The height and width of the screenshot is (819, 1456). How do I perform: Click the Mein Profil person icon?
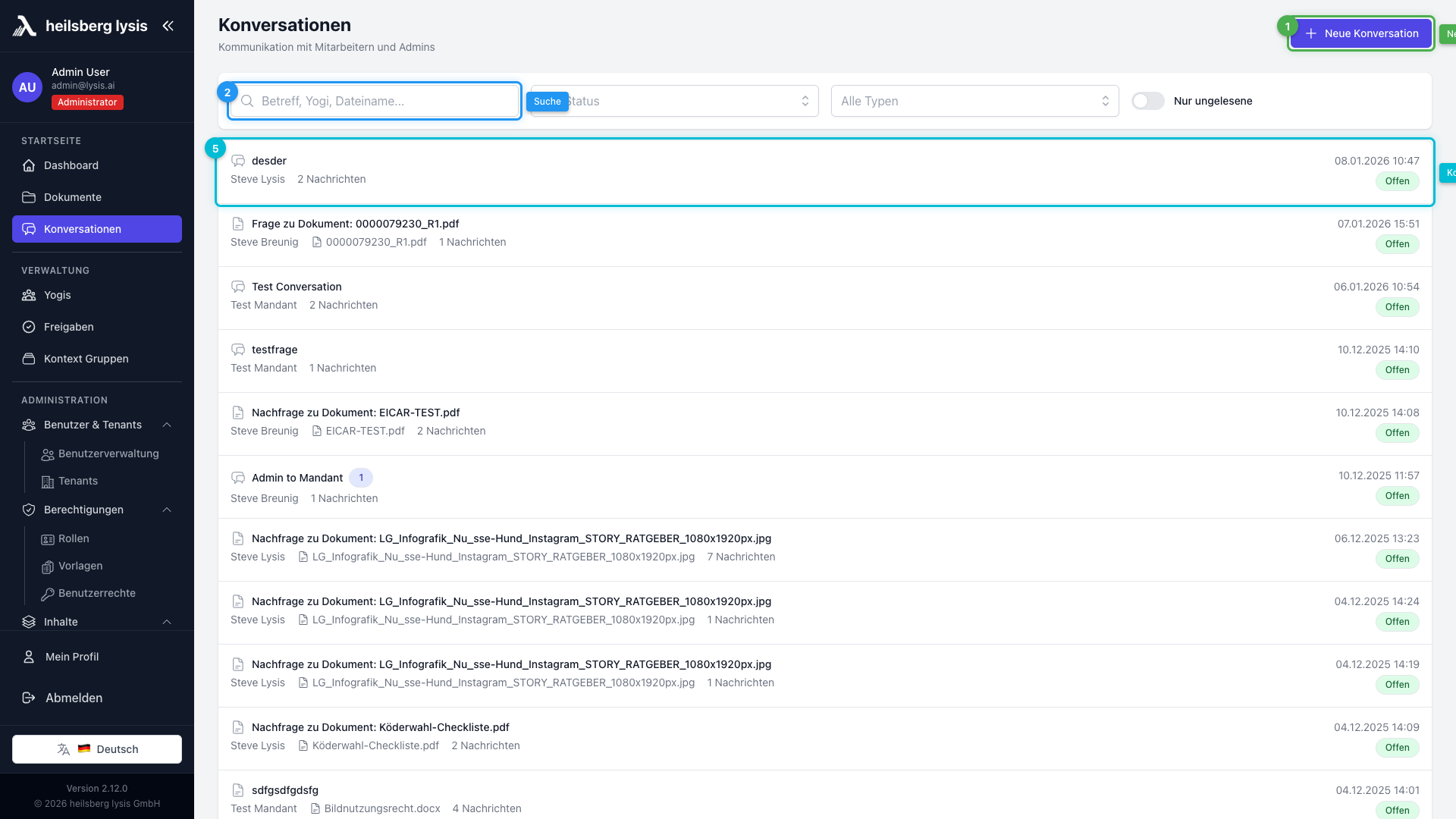(x=29, y=657)
